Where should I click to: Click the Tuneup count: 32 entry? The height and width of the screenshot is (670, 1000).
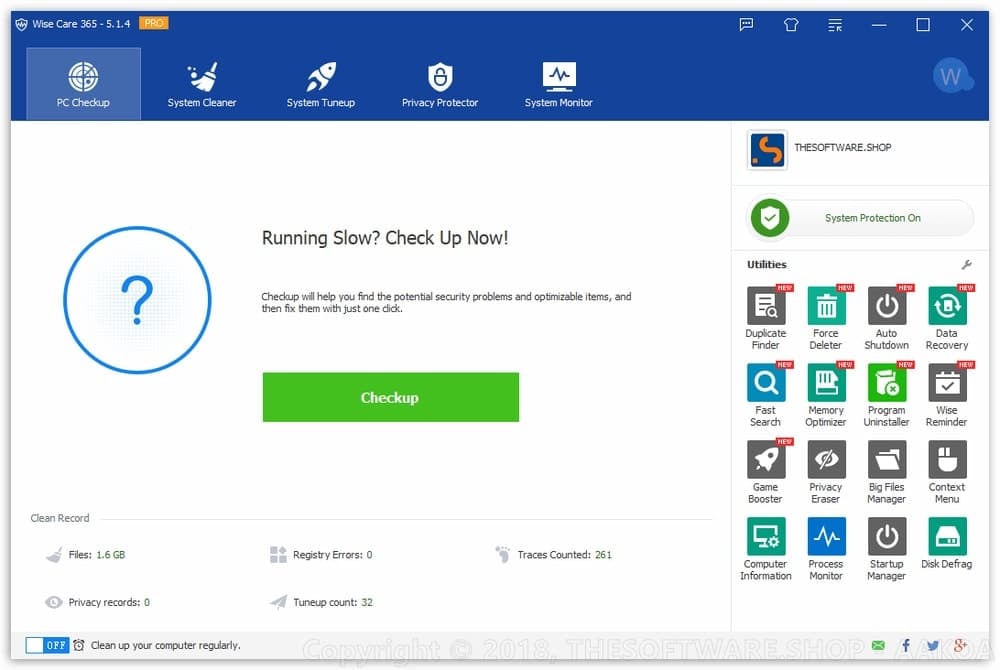(x=321, y=602)
